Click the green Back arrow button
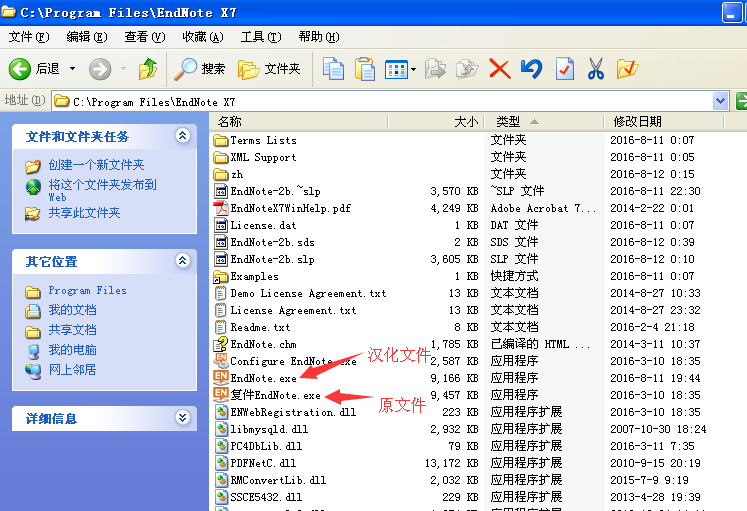The image size is (747, 511). pos(20,69)
